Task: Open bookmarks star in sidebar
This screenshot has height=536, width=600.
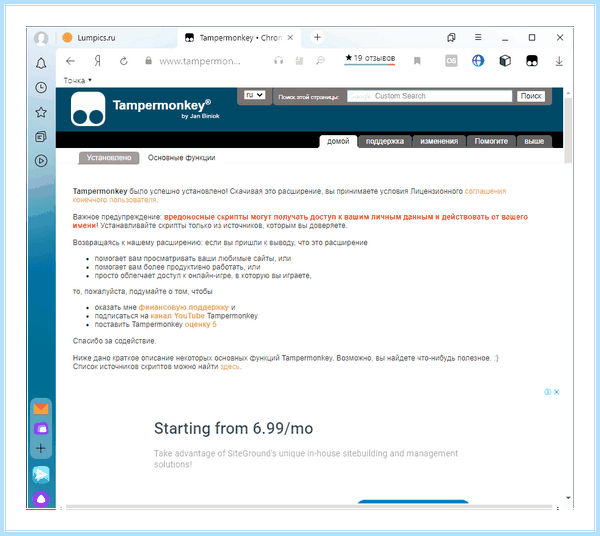Action: 41,112
